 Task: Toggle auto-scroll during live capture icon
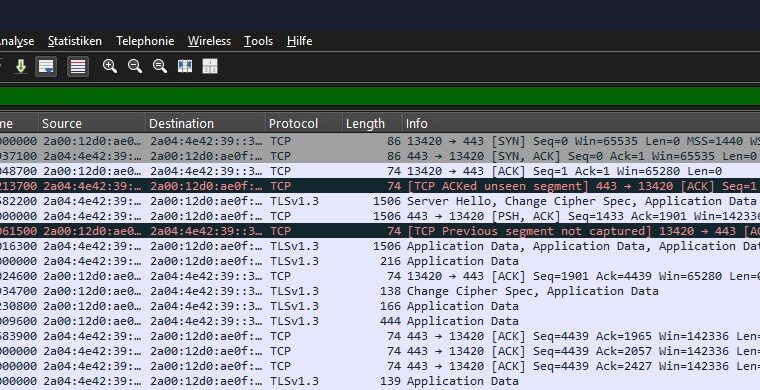(x=46, y=66)
